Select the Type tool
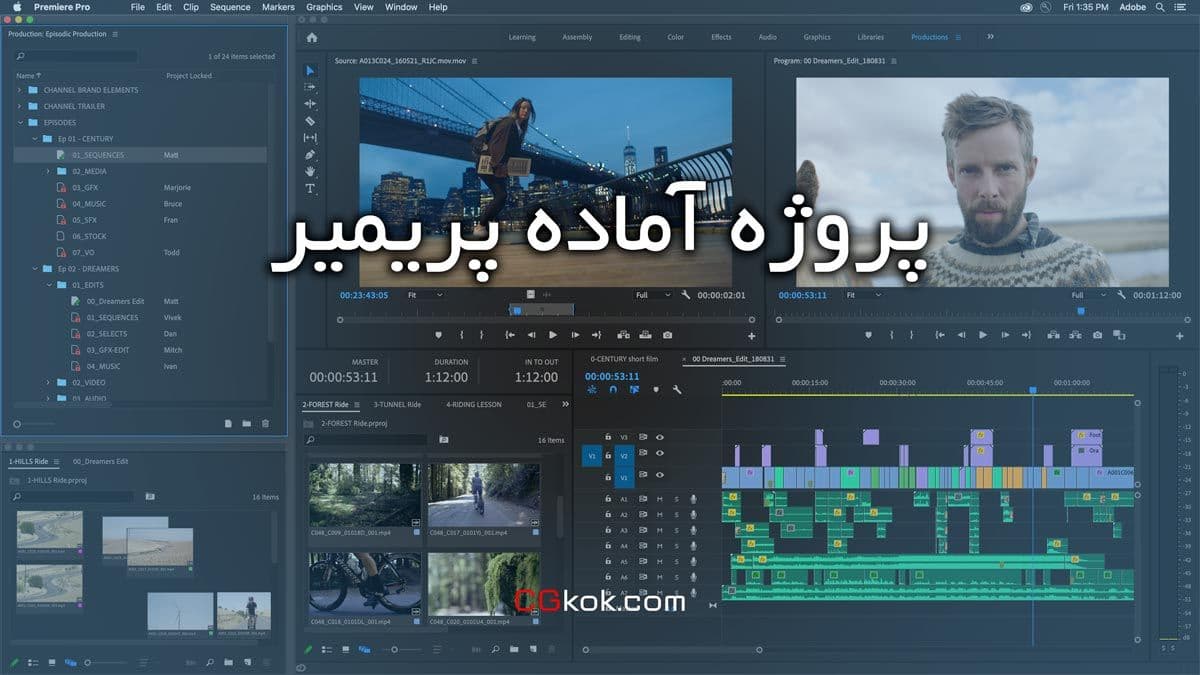The width and height of the screenshot is (1200, 675). [310, 189]
